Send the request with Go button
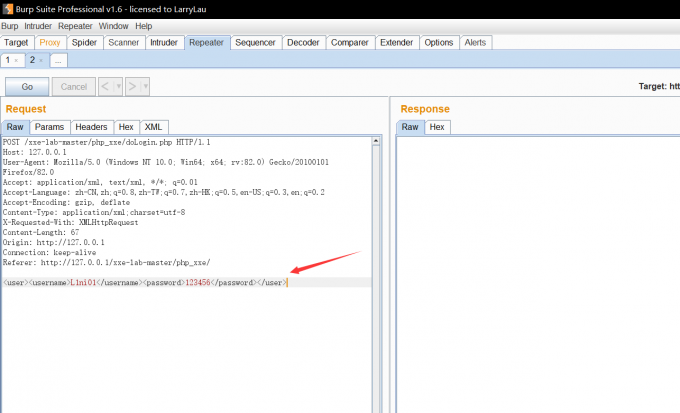Viewport: 680px width, 413px height. (x=27, y=87)
